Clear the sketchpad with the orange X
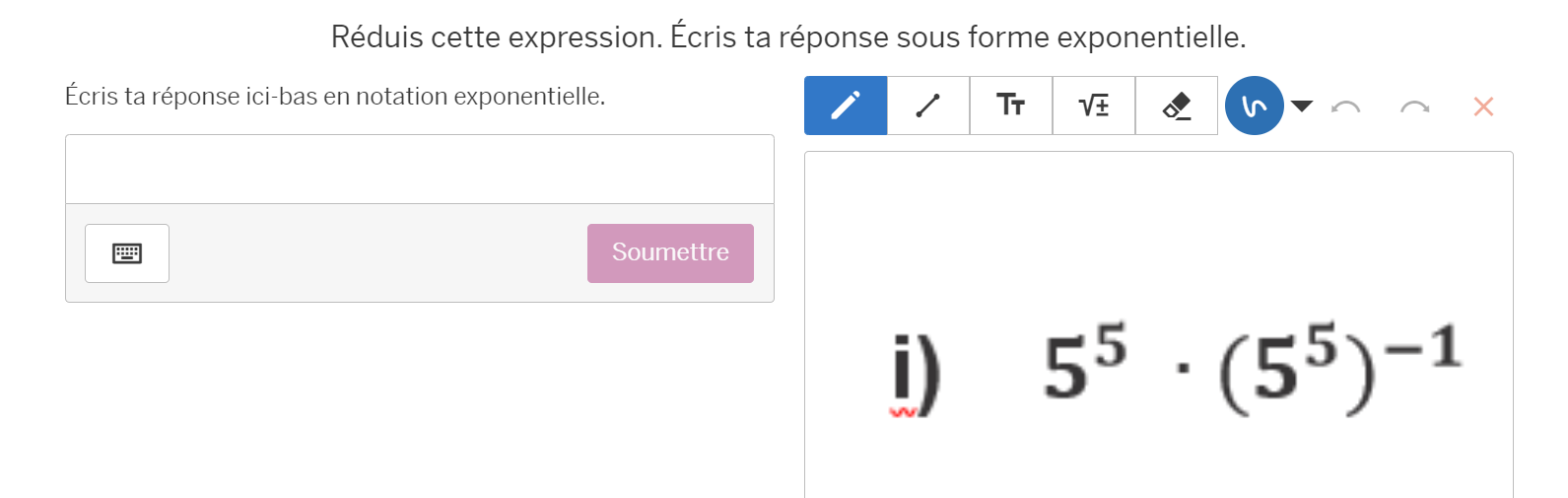Viewport: 1568px width, 498px height. pos(1483,107)
